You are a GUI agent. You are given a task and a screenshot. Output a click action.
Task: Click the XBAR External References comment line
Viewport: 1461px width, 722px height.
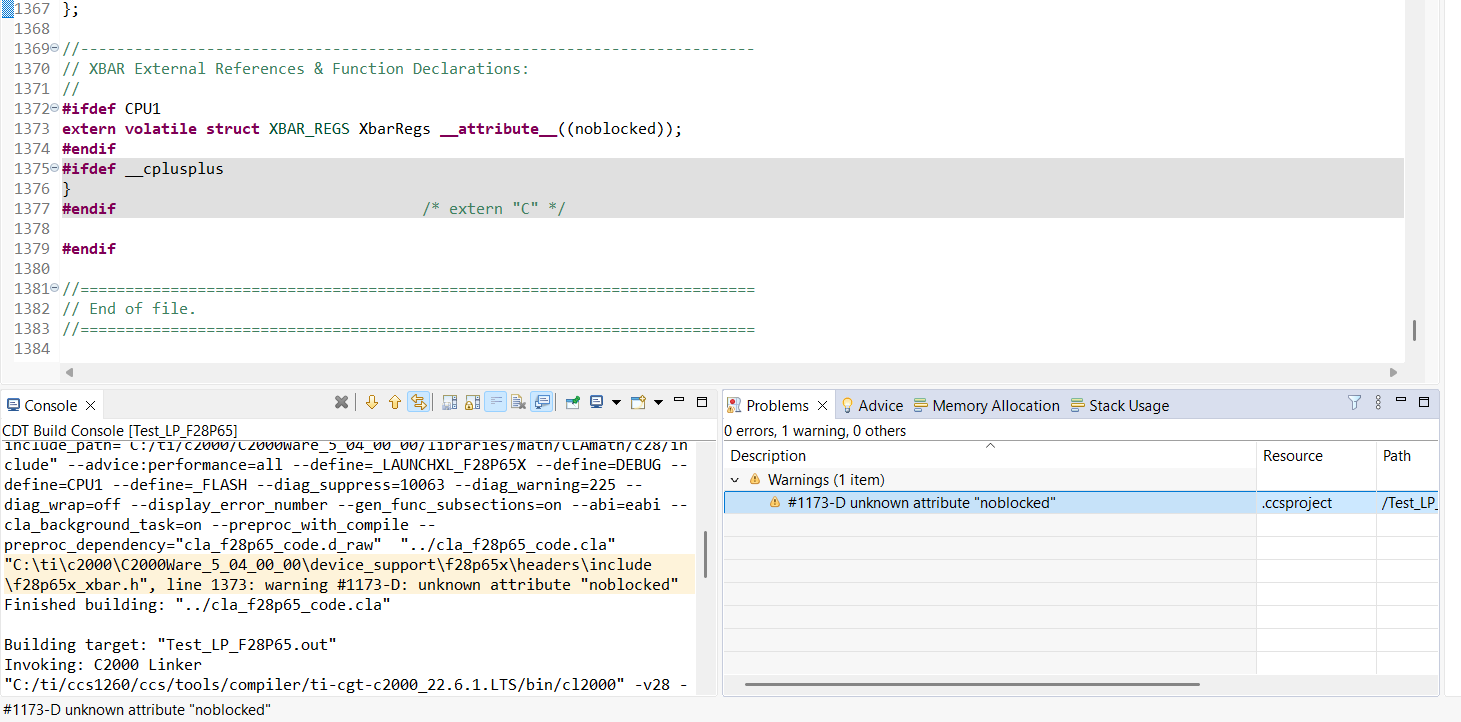pos(295,69)
